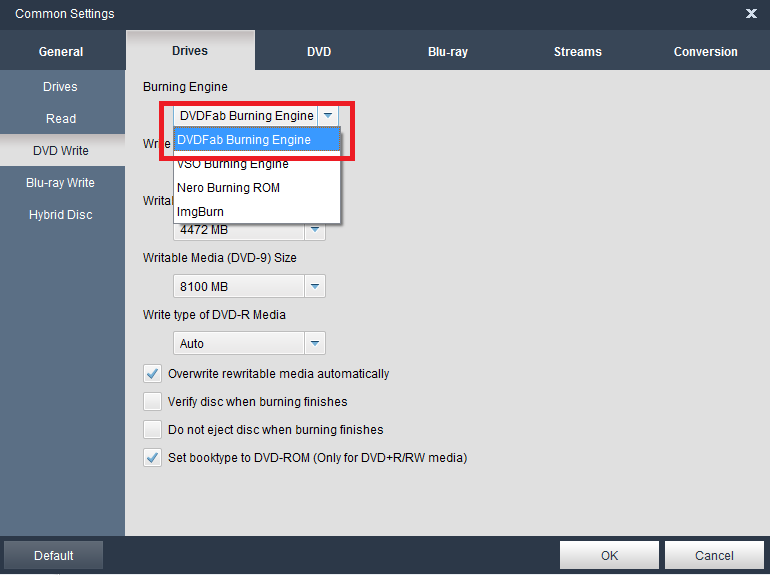The image size is (772, 575).
Task: Open the 8100 MB DVD-9 size dropdown
Action: tap(249, 286)
